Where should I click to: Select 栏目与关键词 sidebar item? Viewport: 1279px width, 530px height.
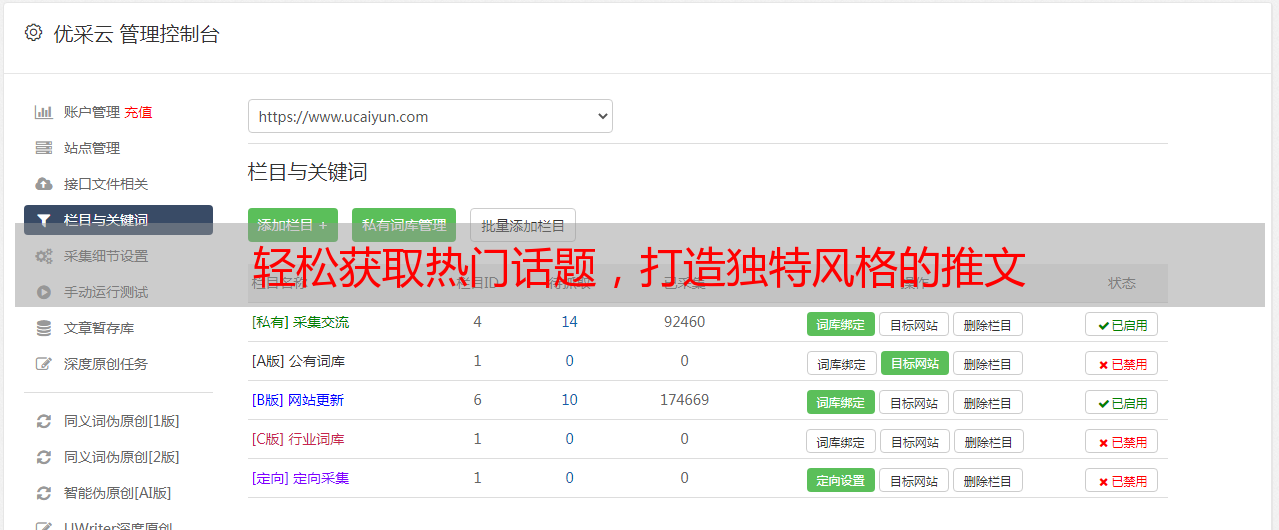(118, 220)
